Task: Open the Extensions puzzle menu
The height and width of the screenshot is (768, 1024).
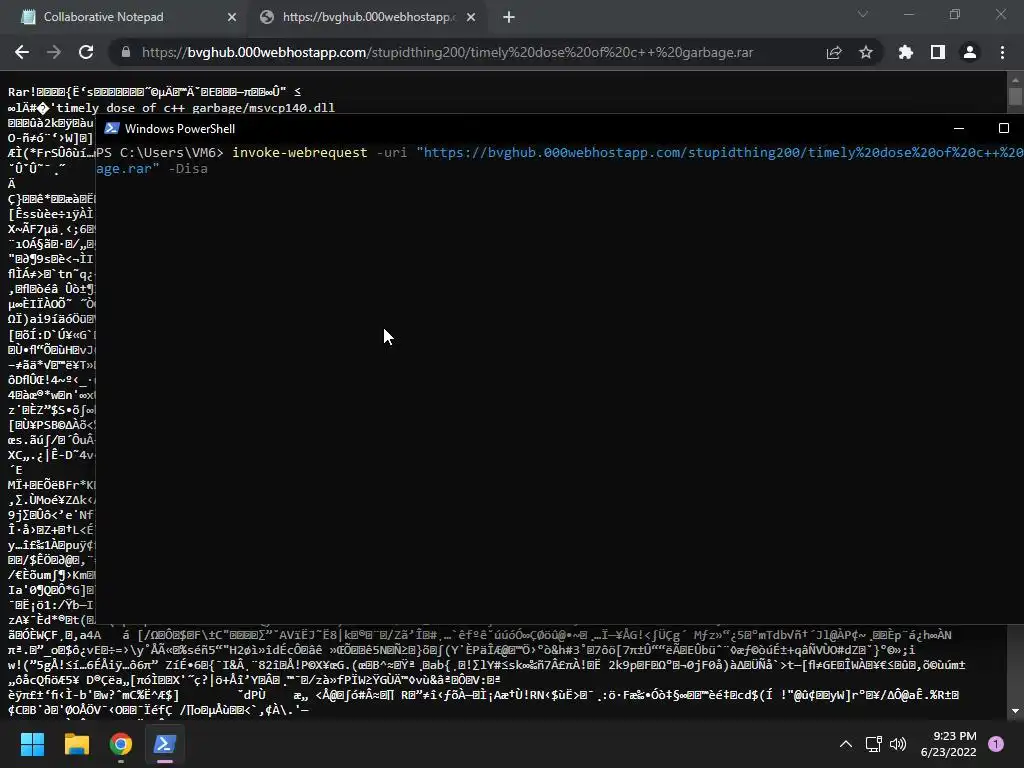Action: pyautogui.click(x=905, y=52)
